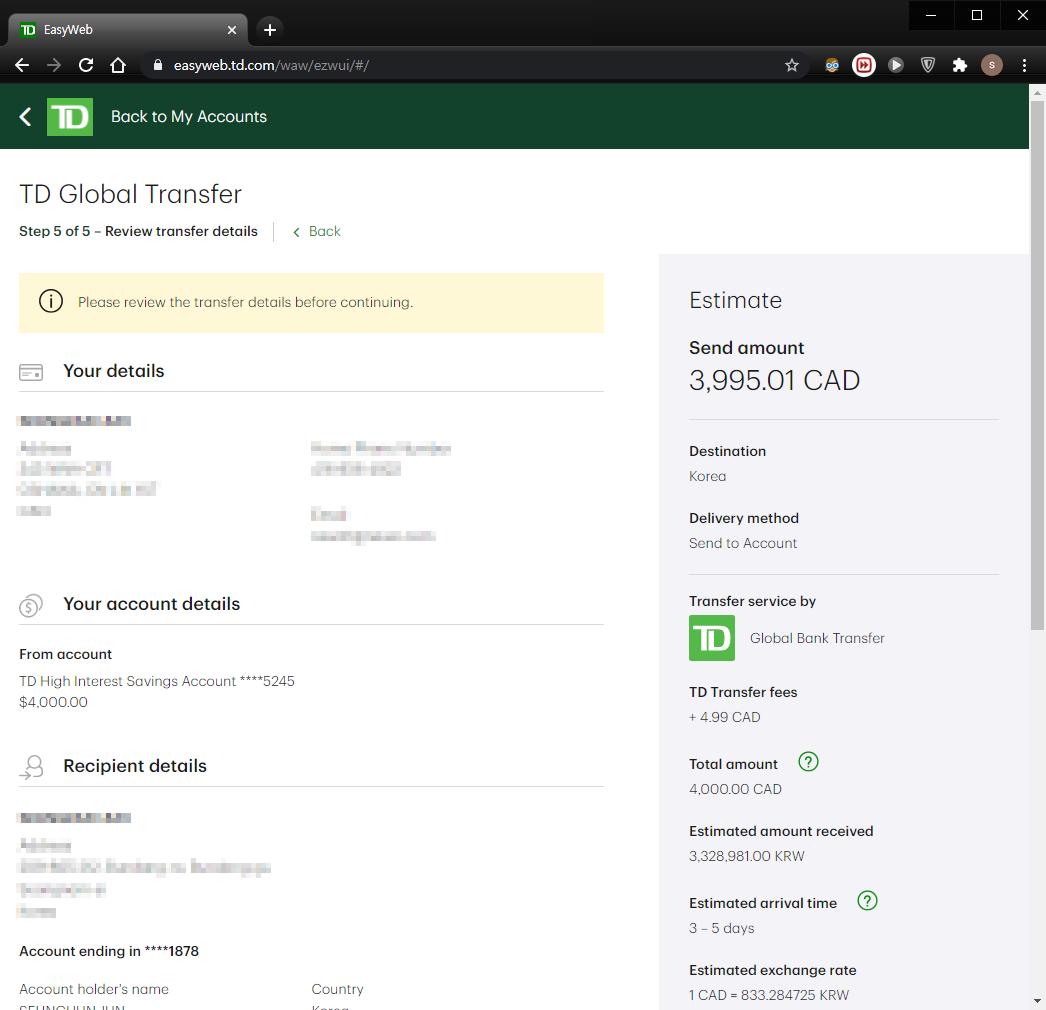Click the info circle in notice
The image size is (1046, 1010).
tap(51, 302)
